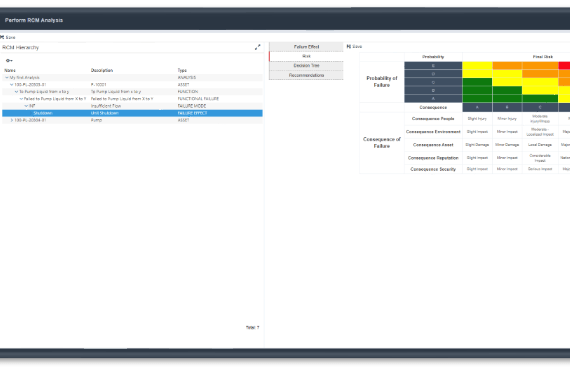Click the Minor Damage cell

click(507, 145)
